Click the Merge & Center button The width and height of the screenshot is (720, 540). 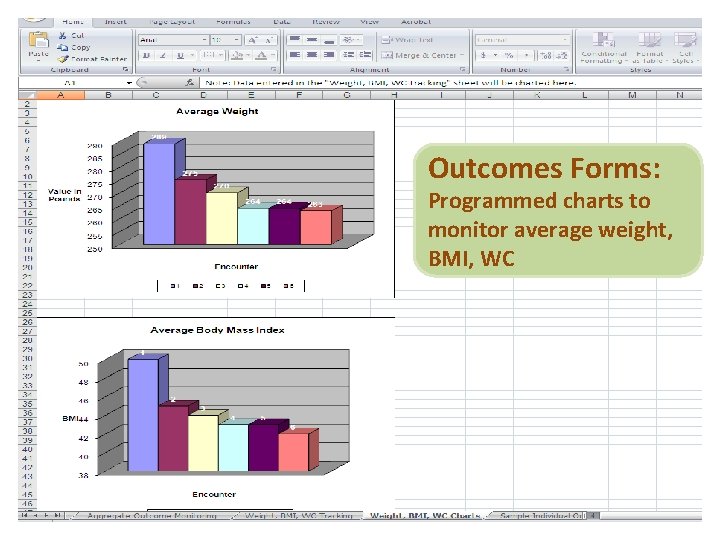(x=419, y=55)
